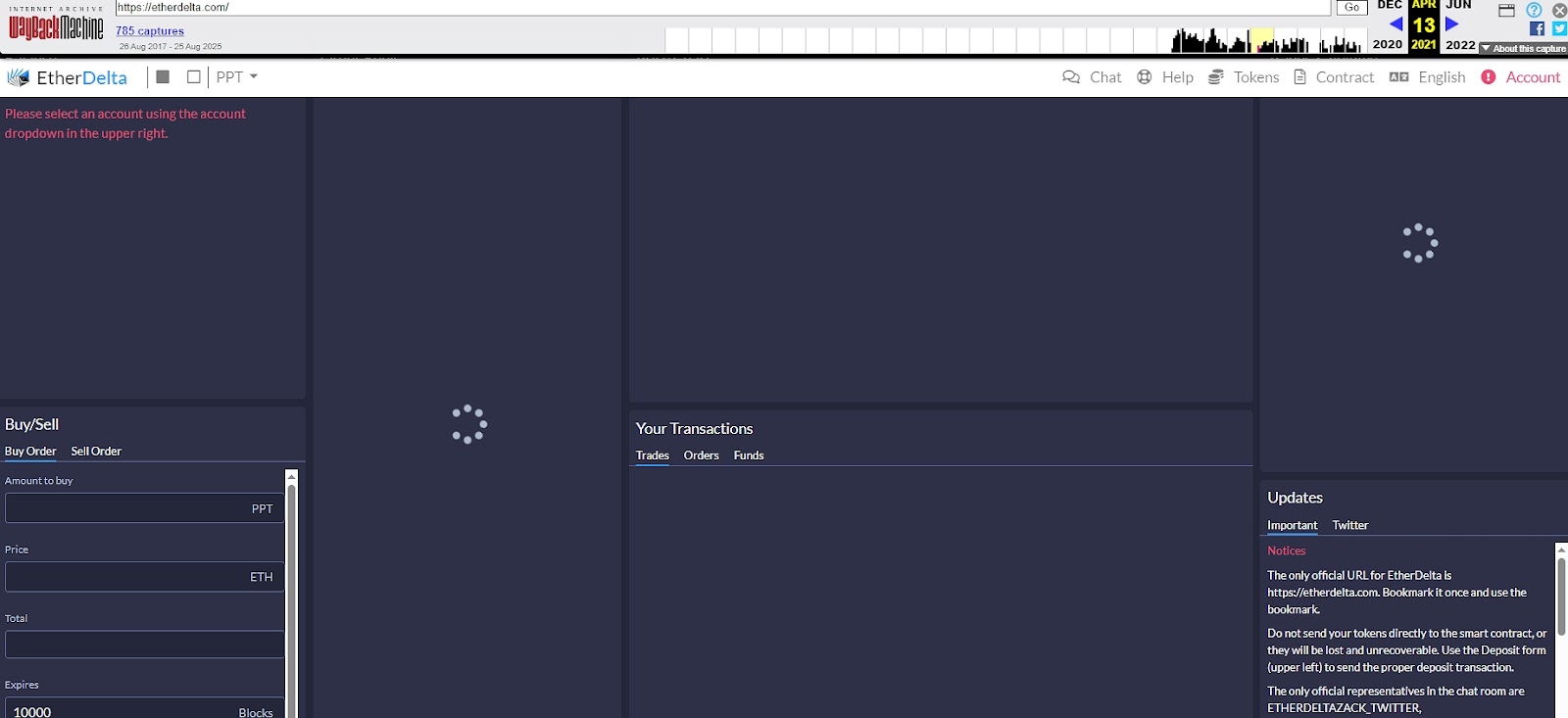The height and width of the screenshot is (718, 1568).
Task: Open the Account dropdown
Action: pyautogui.click(x=1533, y=77)
